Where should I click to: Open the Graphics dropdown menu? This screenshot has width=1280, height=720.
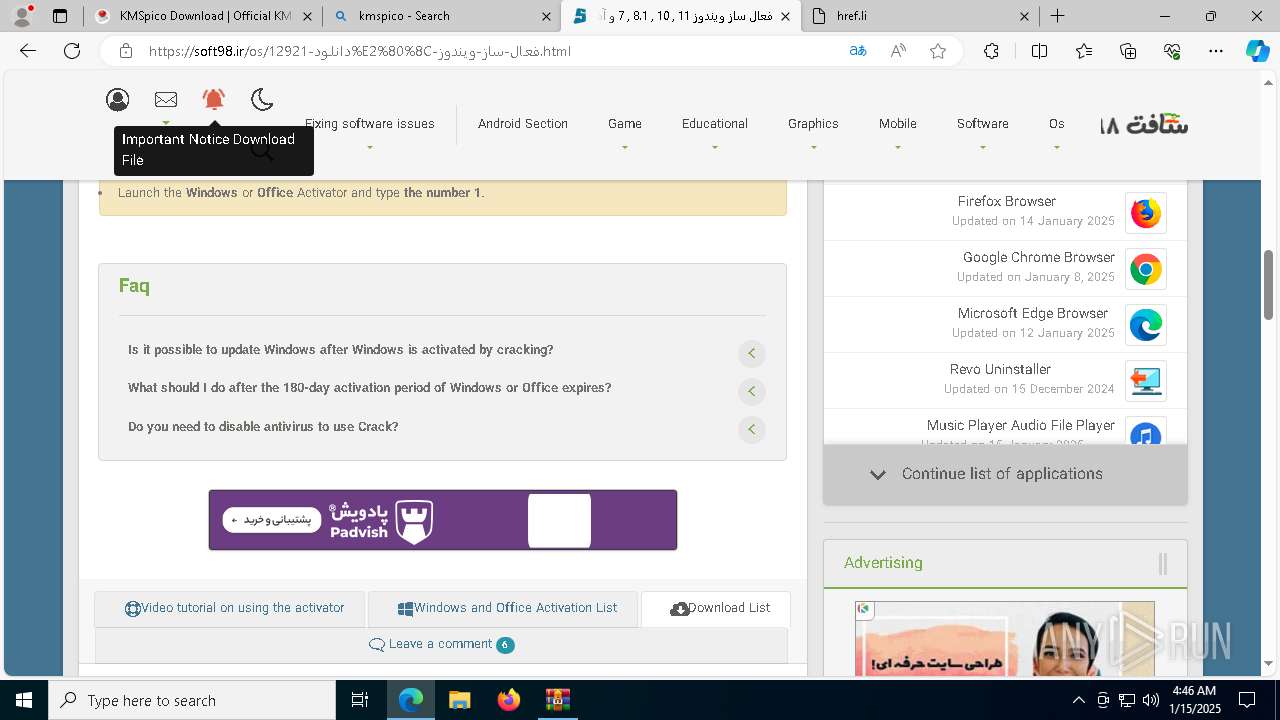pyautogui.click(x=813, y=124)
